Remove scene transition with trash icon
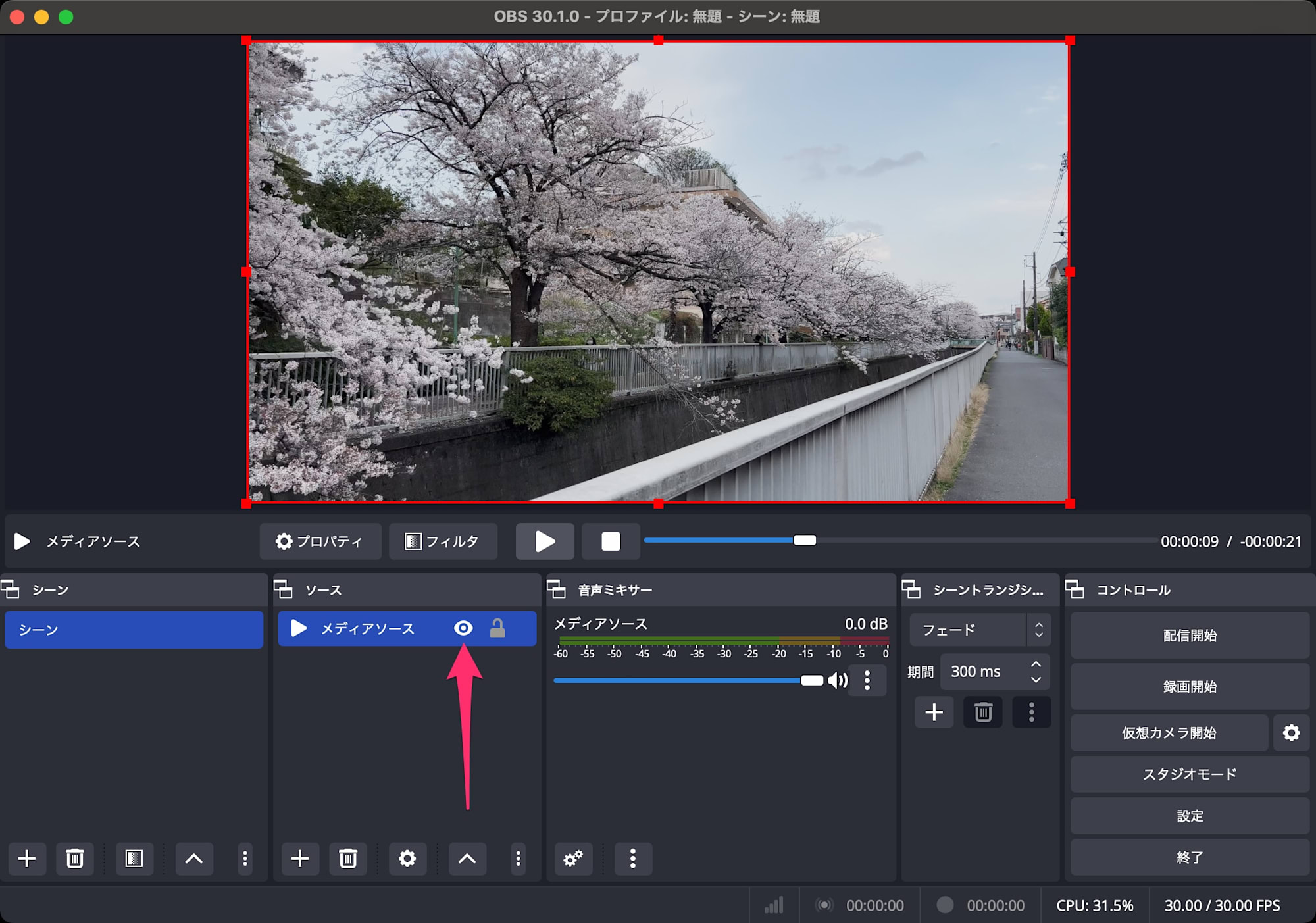The image size is (1316, 923). 983,712
